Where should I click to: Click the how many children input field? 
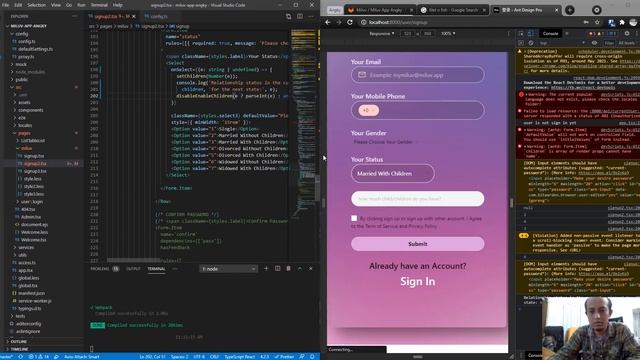pos(418,199)
